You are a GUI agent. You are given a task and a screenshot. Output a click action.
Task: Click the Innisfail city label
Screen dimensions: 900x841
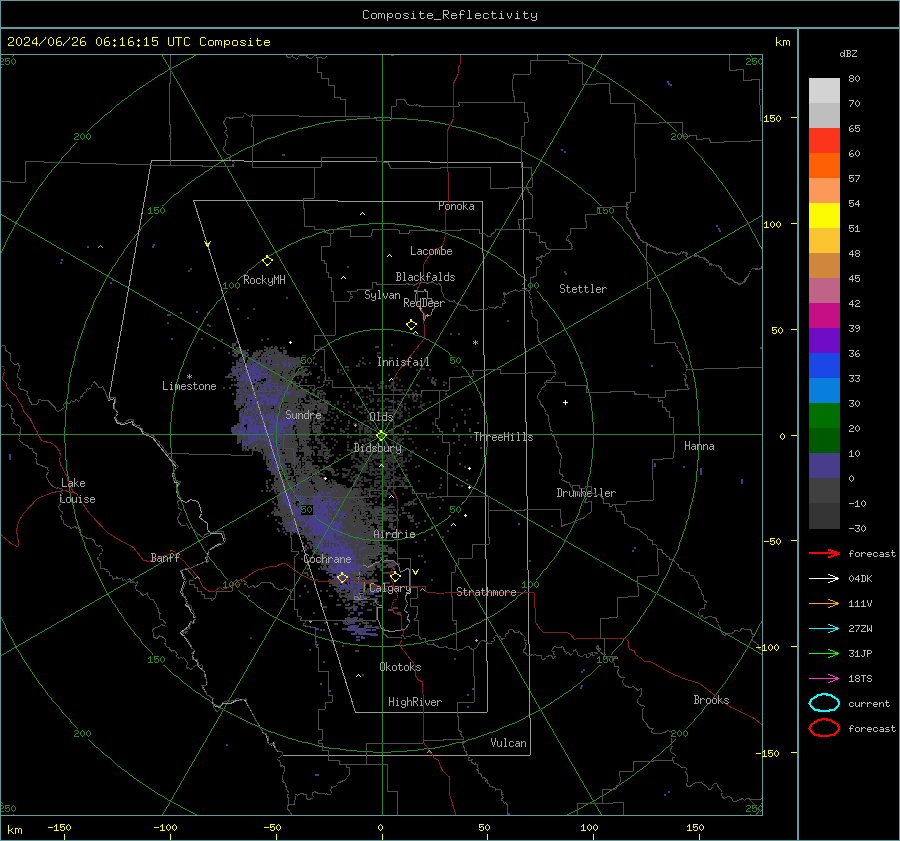[x=403, y=362]
